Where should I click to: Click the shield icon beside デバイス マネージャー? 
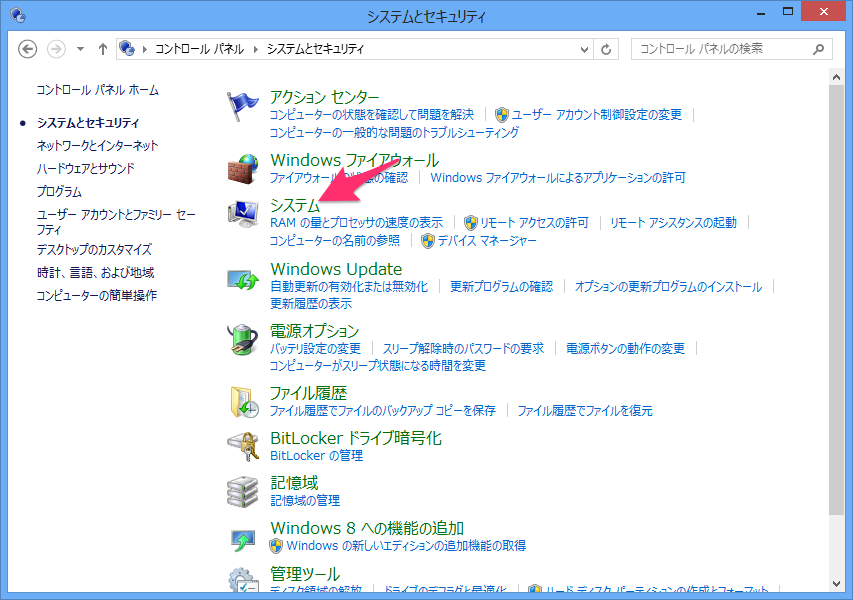(428, 240)
